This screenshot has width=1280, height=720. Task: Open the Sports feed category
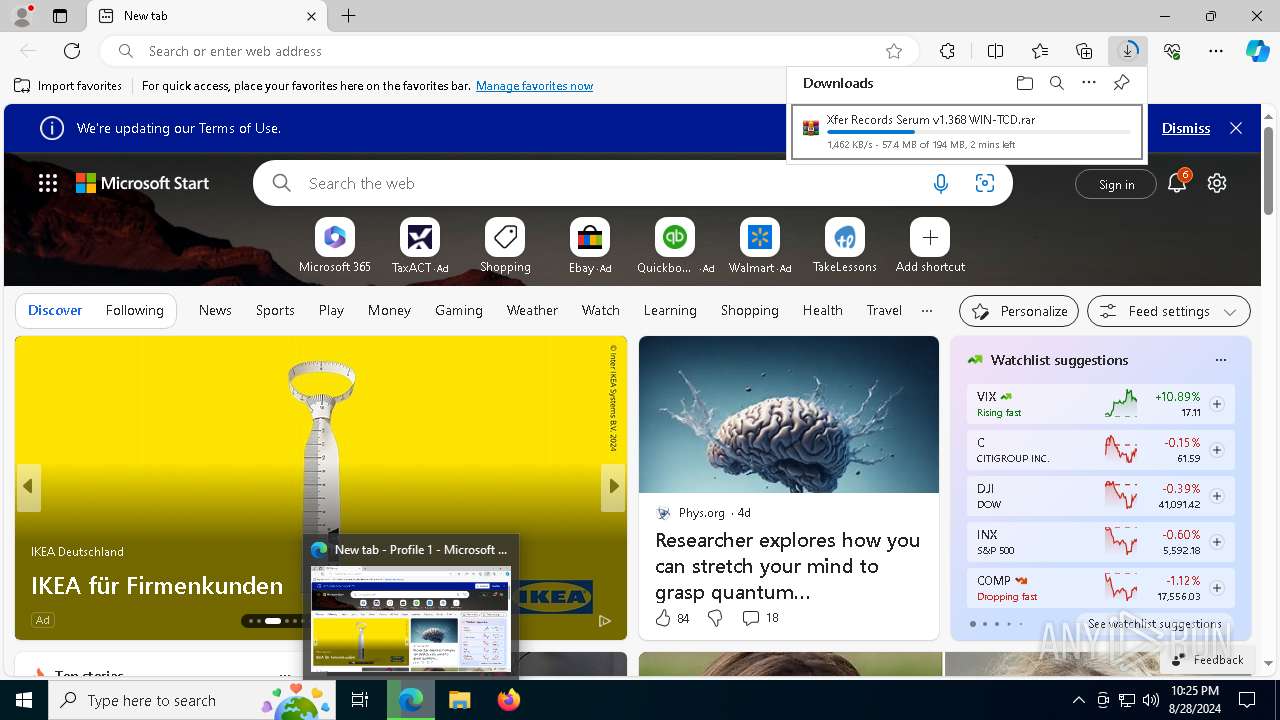click(275, 310)
